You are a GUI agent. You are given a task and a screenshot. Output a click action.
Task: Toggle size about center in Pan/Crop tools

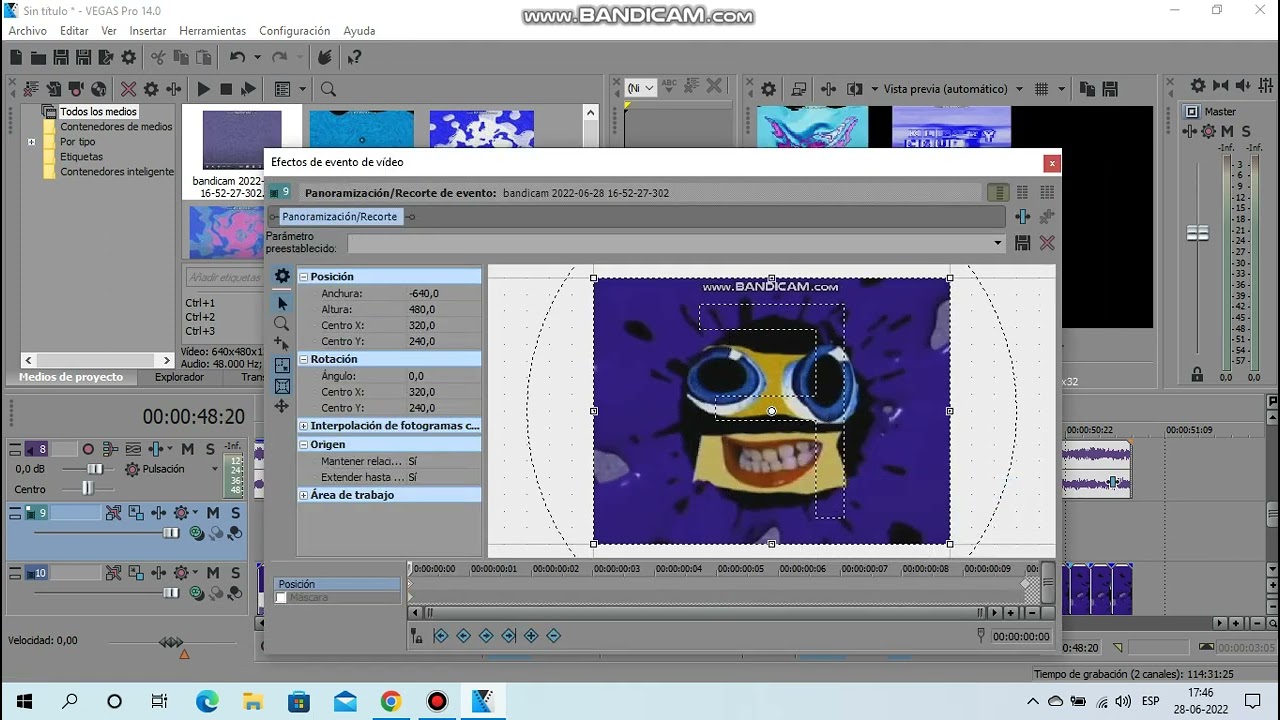tap(282, 386)
